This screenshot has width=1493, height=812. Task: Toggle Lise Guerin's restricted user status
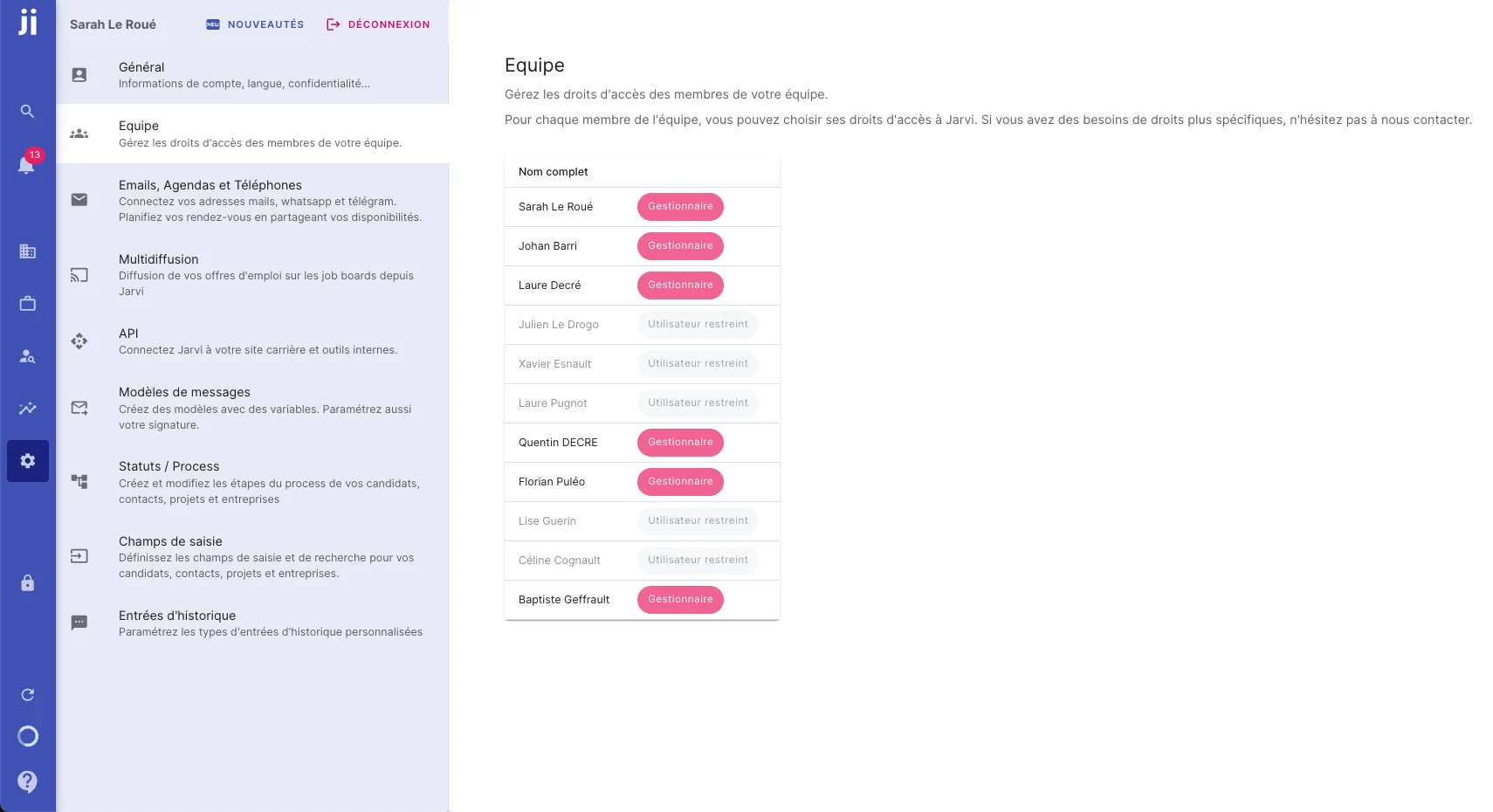coord(697,520)
